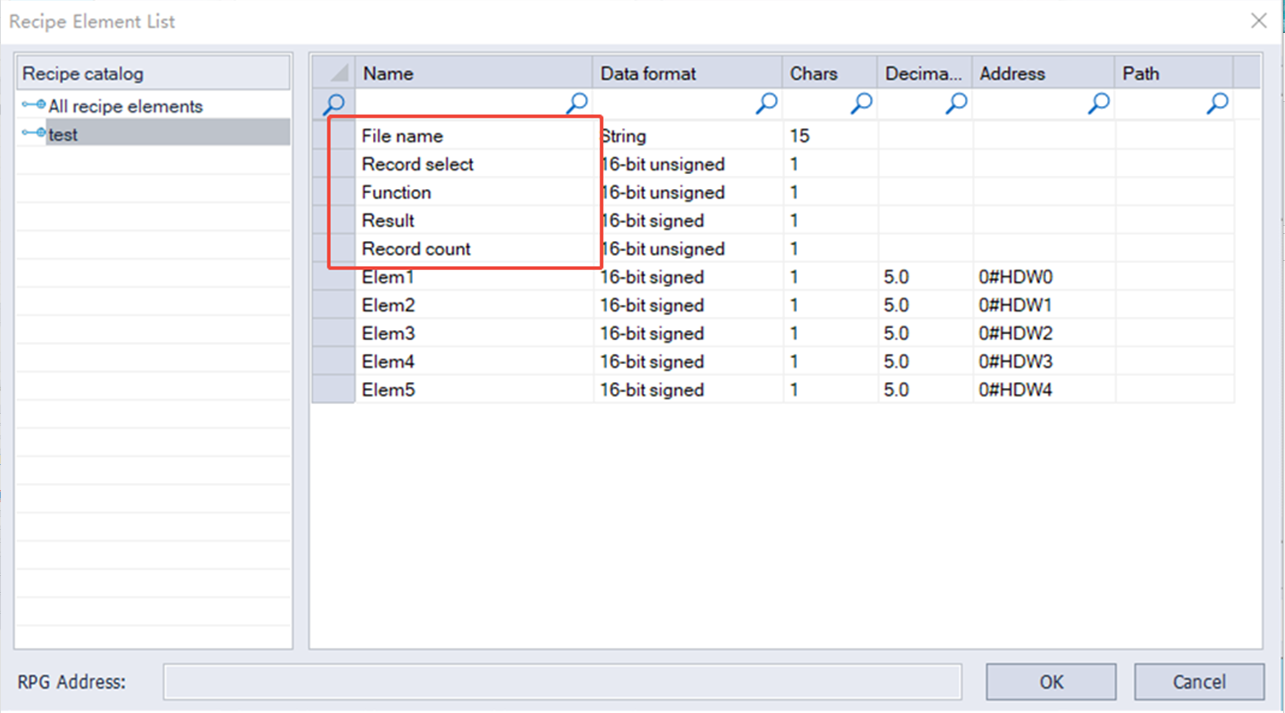Click the select-all triangle corner of grid
The height and width of the screenshot is (713, 1285).
[x=334, y=73]
